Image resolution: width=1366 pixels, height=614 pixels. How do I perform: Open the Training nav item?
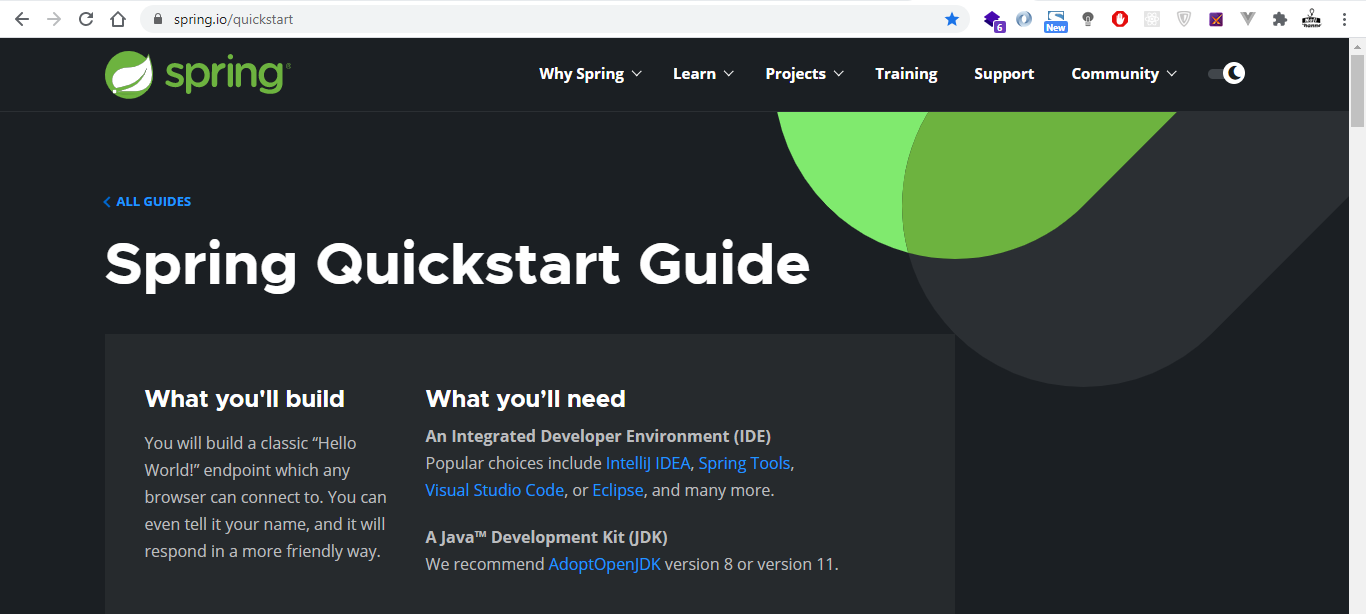click(906, 74)
